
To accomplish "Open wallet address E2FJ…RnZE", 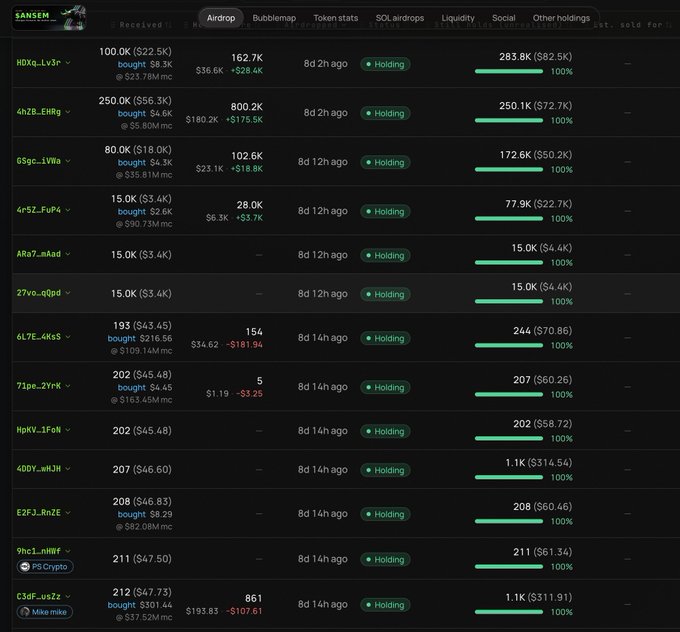I will point(39,513).
